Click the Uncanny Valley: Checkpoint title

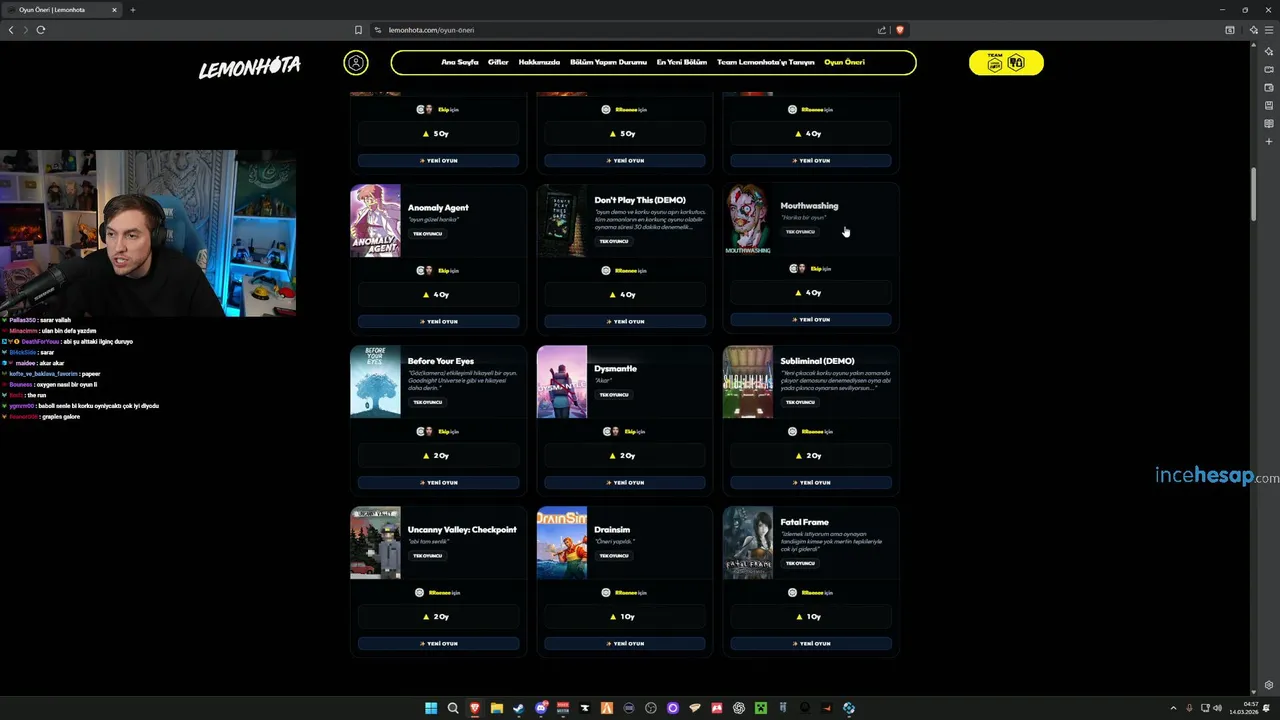(x=462, y=530)
